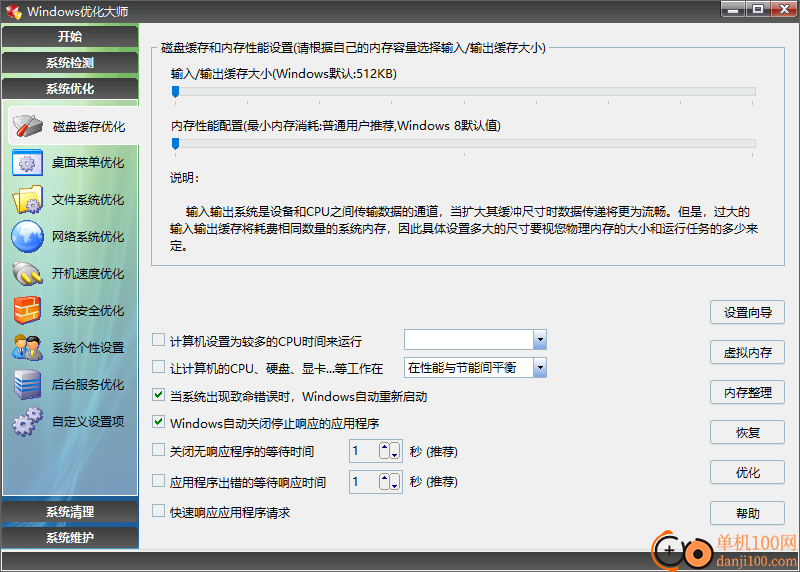Close the Windows优化大师 window

click(x=784, y=9)
